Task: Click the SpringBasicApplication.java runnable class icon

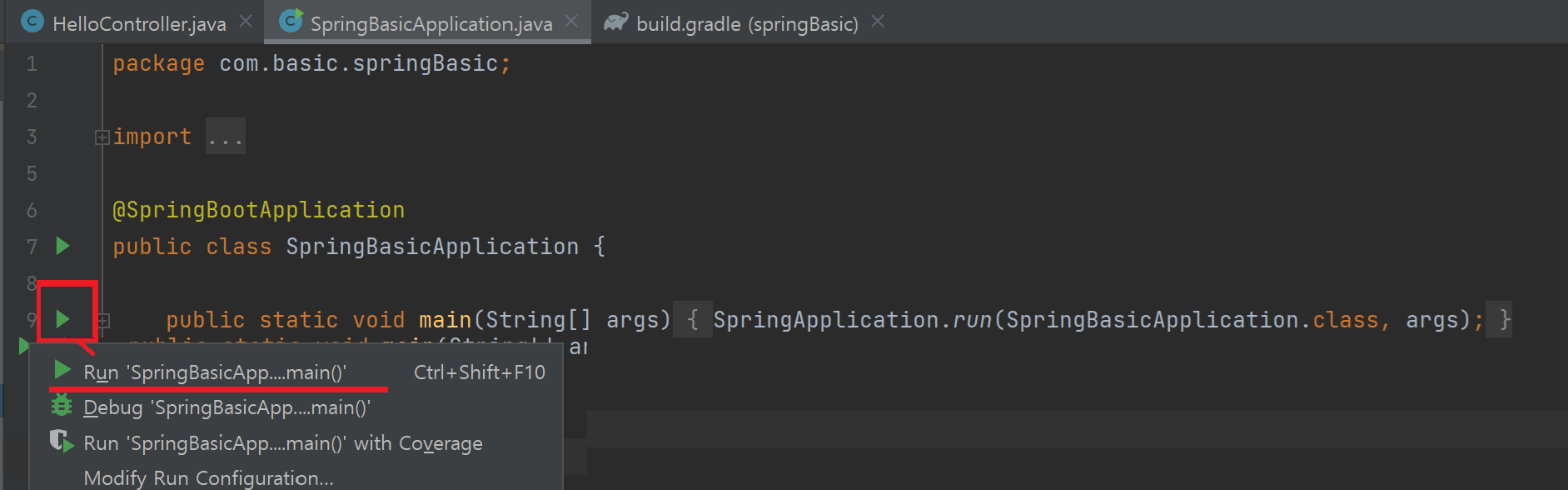Action: pyautogui.click(x=291, y=21)
